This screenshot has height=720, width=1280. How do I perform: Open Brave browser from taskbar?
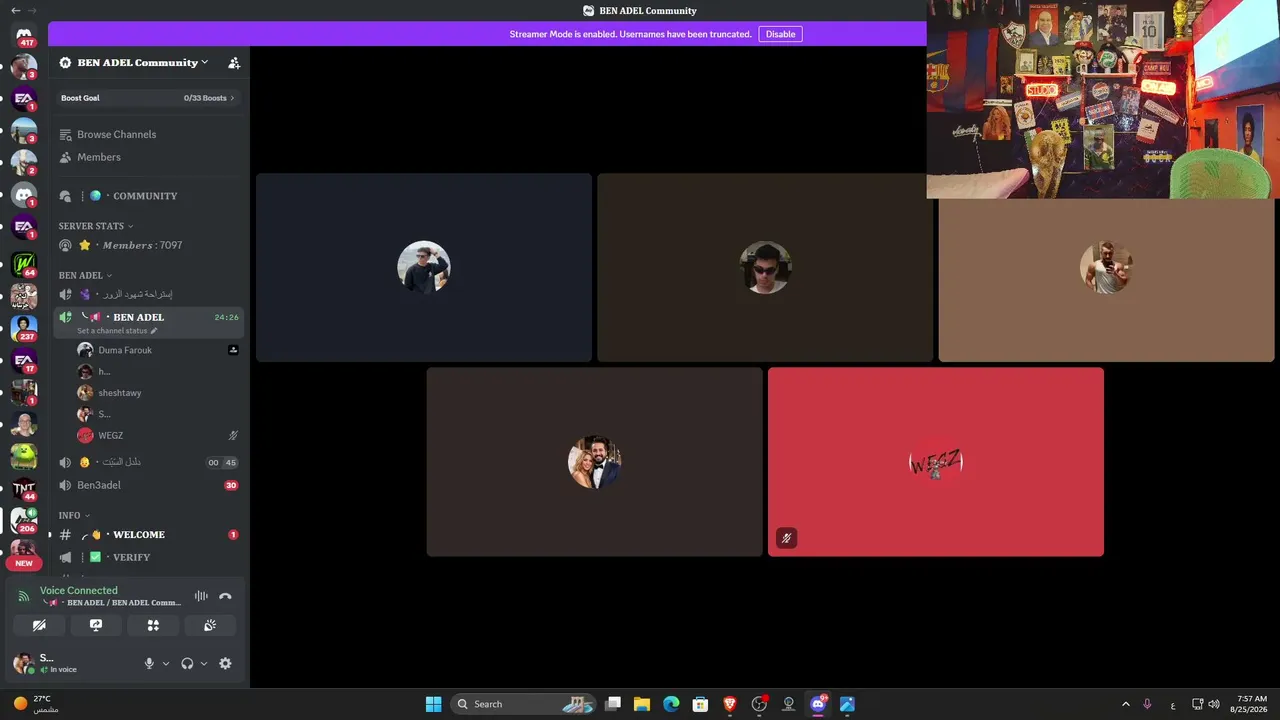pos(730,704)
